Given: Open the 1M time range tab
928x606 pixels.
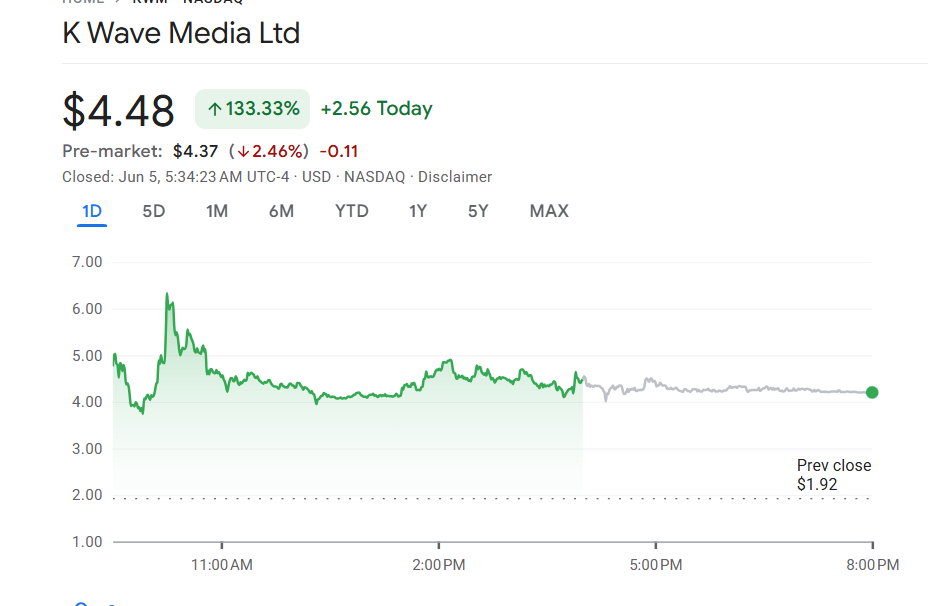Looking at the screenshot, I should pyautogui.click(x=217, y=211).
